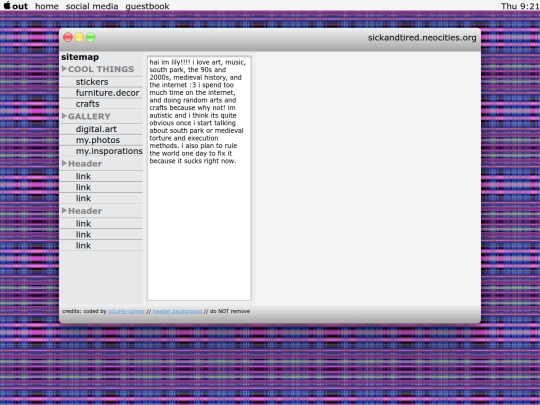This screenshot has width=540, height=405.
Task: Click the yellow minimize circle icon
Action: (x=79, y=37)
